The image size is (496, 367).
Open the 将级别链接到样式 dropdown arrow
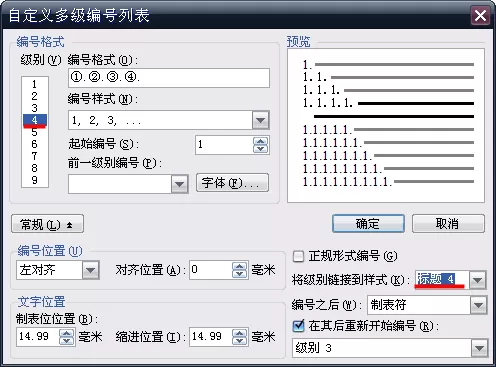point(478,280)
